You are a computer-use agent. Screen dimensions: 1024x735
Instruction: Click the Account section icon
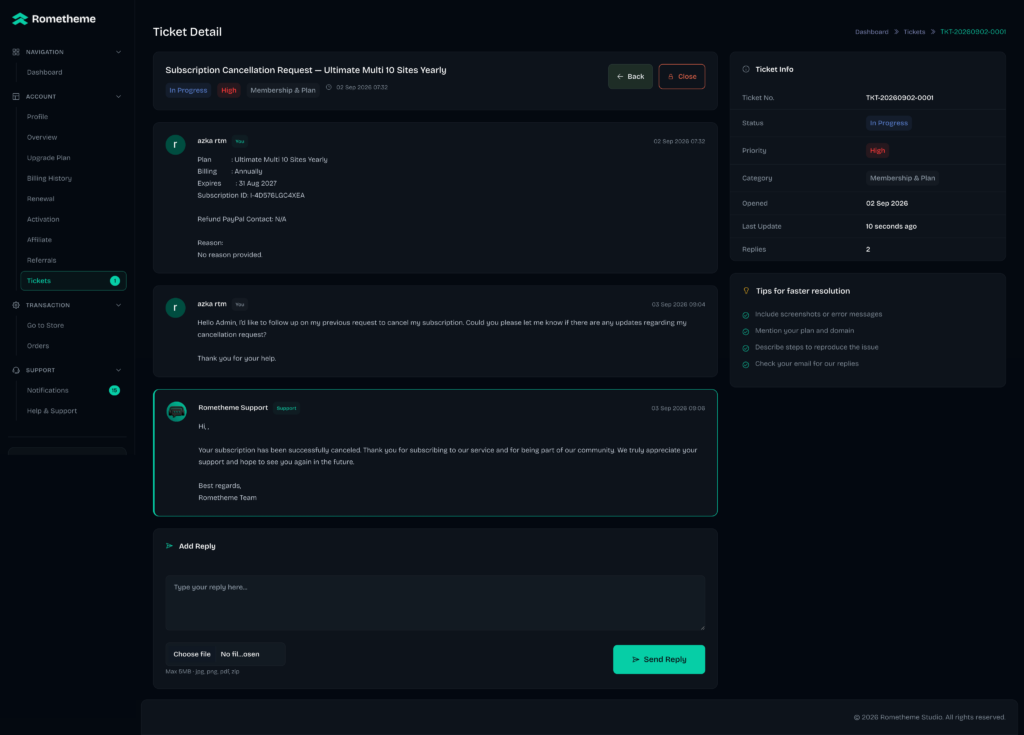point(16,97)
